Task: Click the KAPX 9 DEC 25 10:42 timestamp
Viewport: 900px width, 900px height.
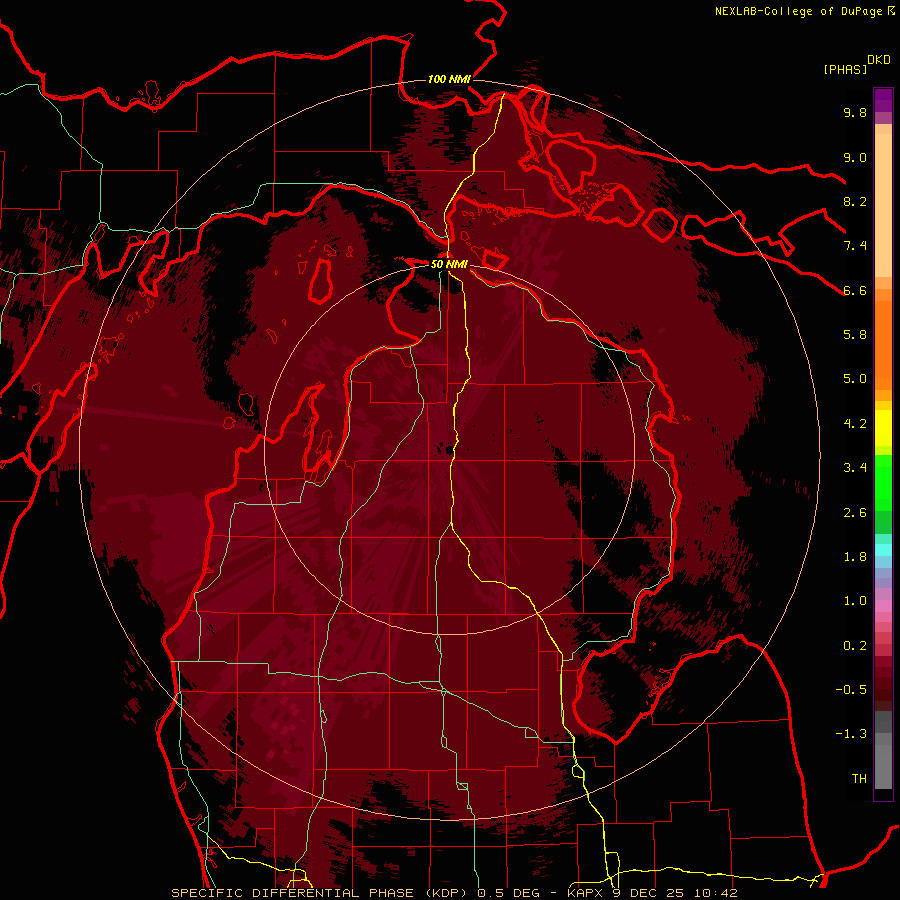Action: (652, 893)
